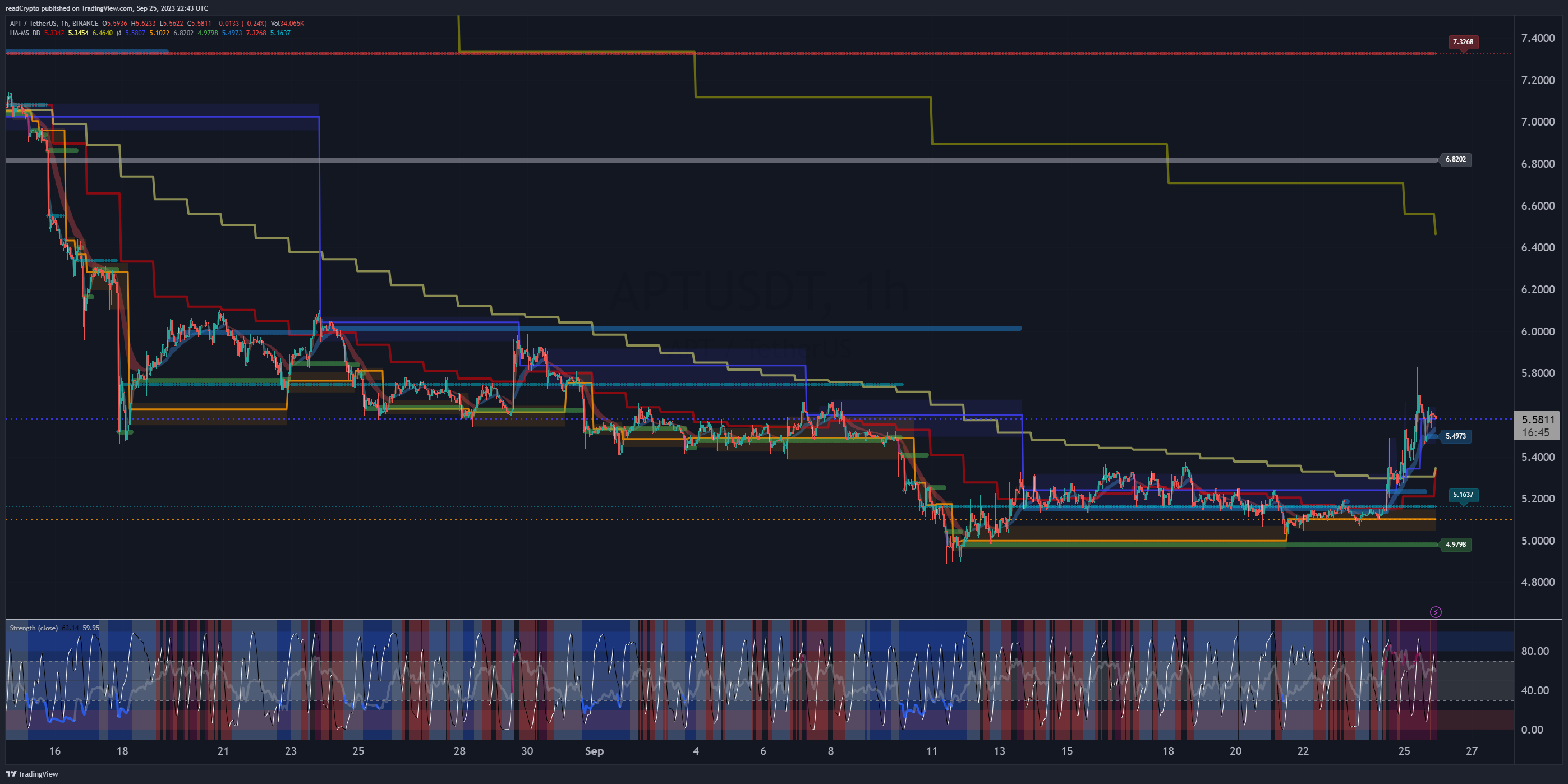Click 7.4000 on the price axis
The image size is (1568, 784).
click(1538, 38)
